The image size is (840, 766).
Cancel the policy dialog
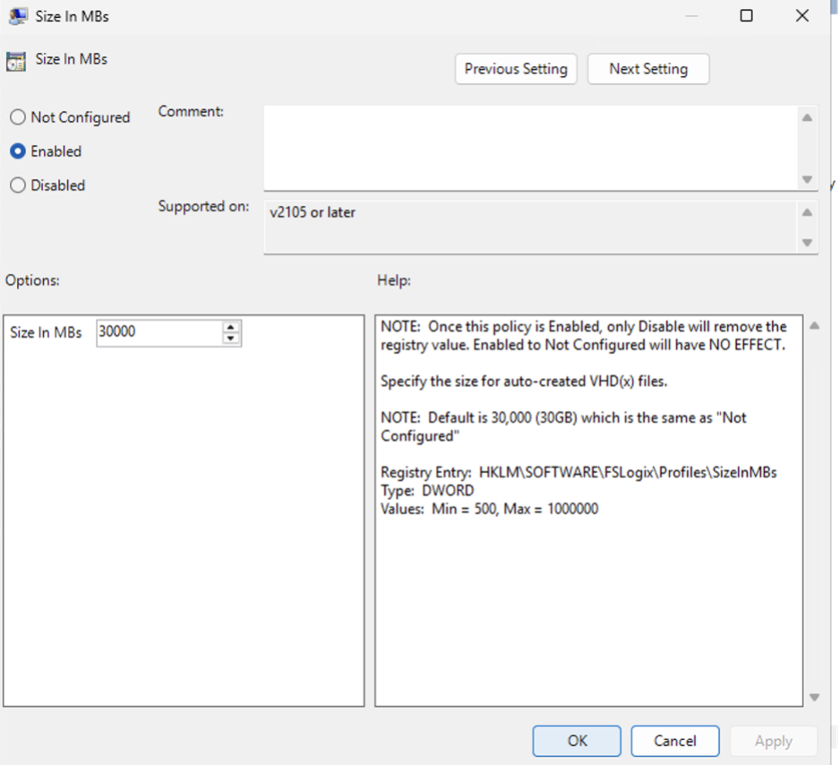click(x=675, y=741)
